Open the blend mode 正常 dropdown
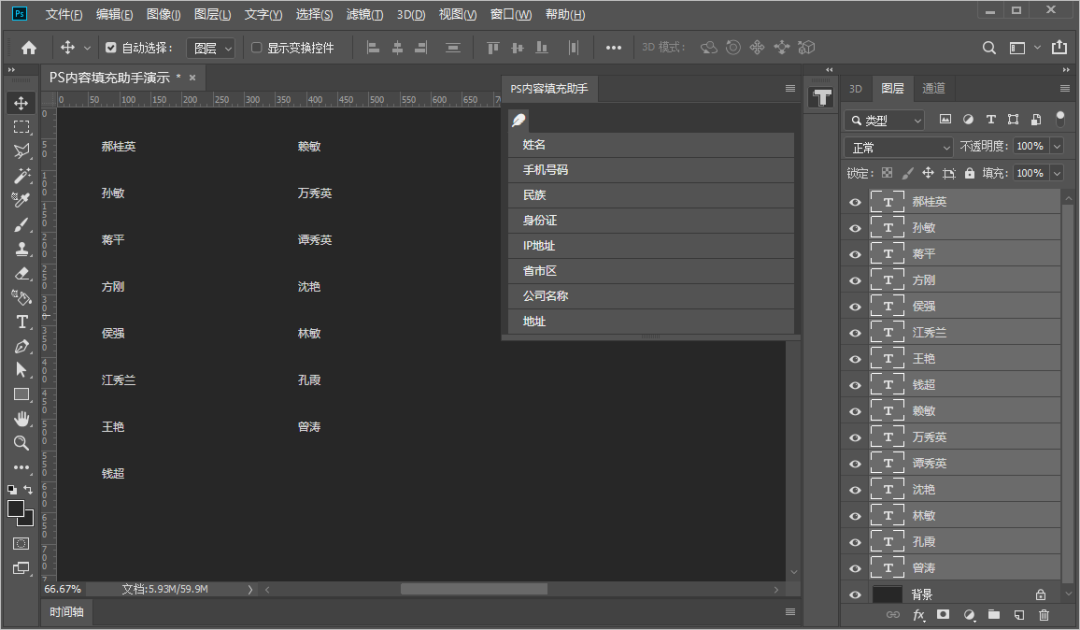The height and width of the screenshot is (630, 1080). [x=898, y=147]
